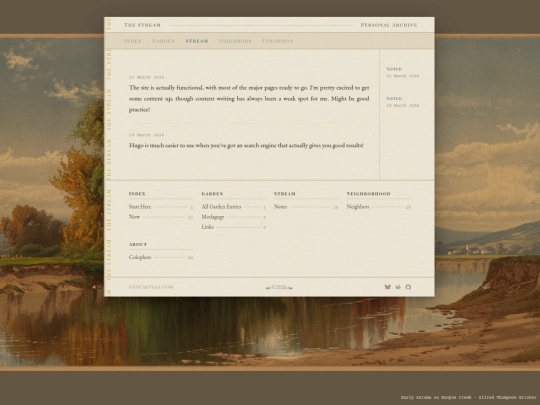The image size is (540, 405).
Task: Click the Neighborhood footer section heading
Action: coord(368,194)
